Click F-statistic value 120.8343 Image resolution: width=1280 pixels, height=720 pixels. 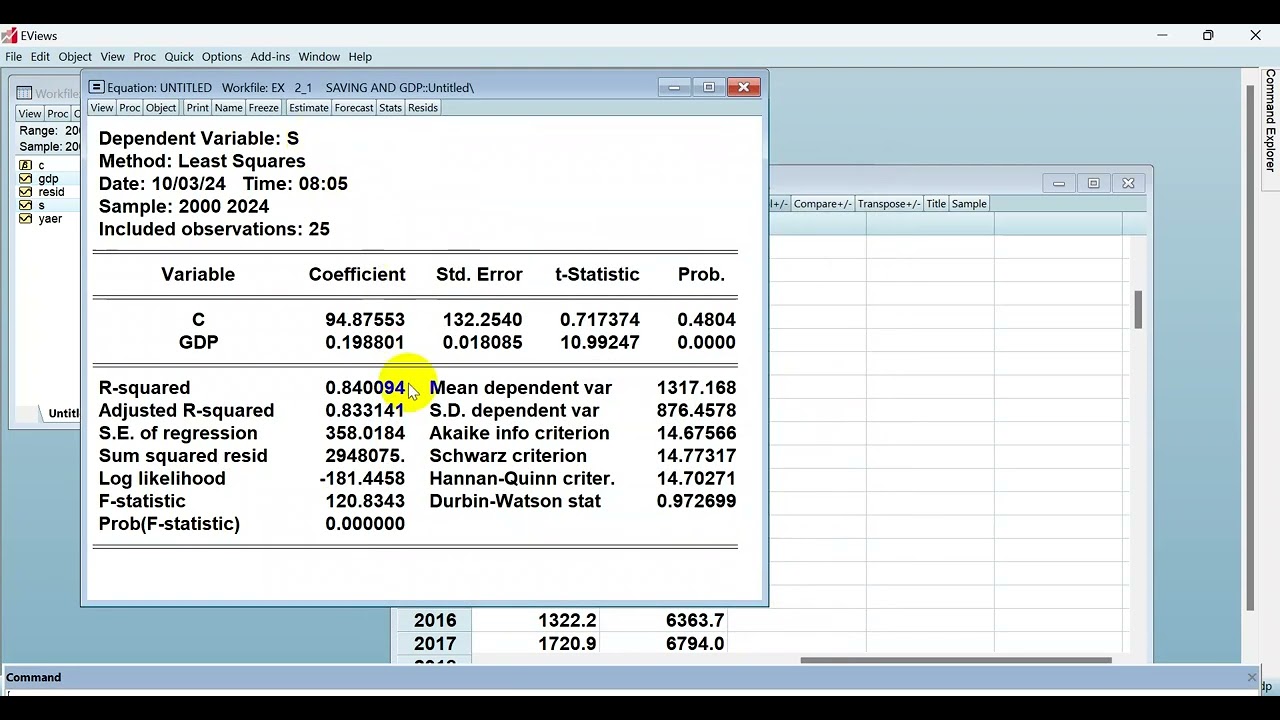click(365, 501)
